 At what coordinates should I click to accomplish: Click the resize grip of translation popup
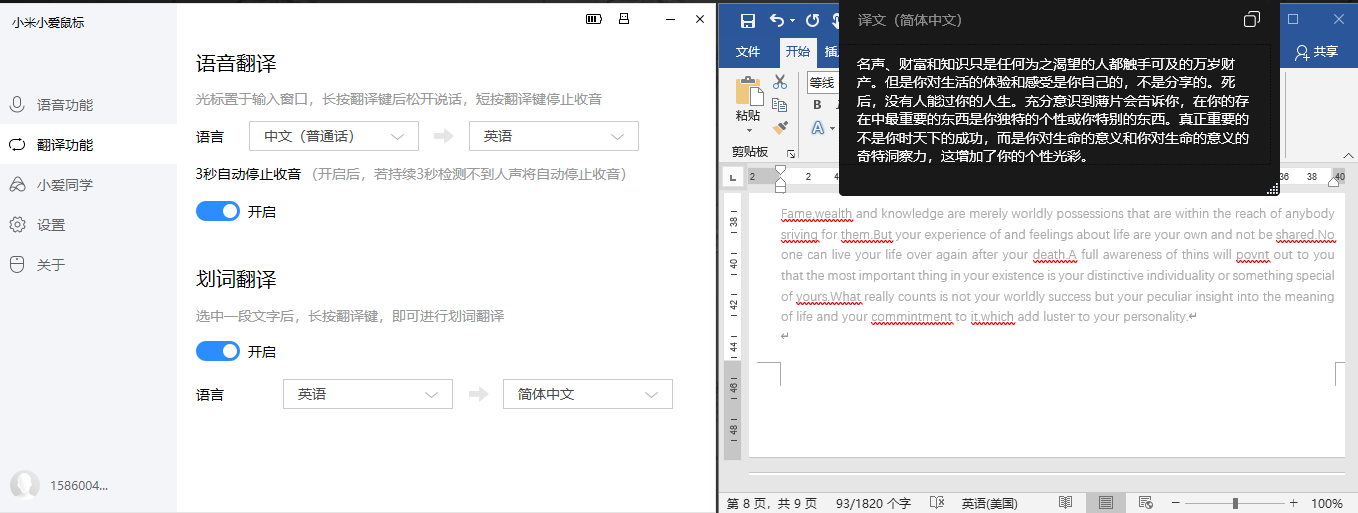point(1273,188)
